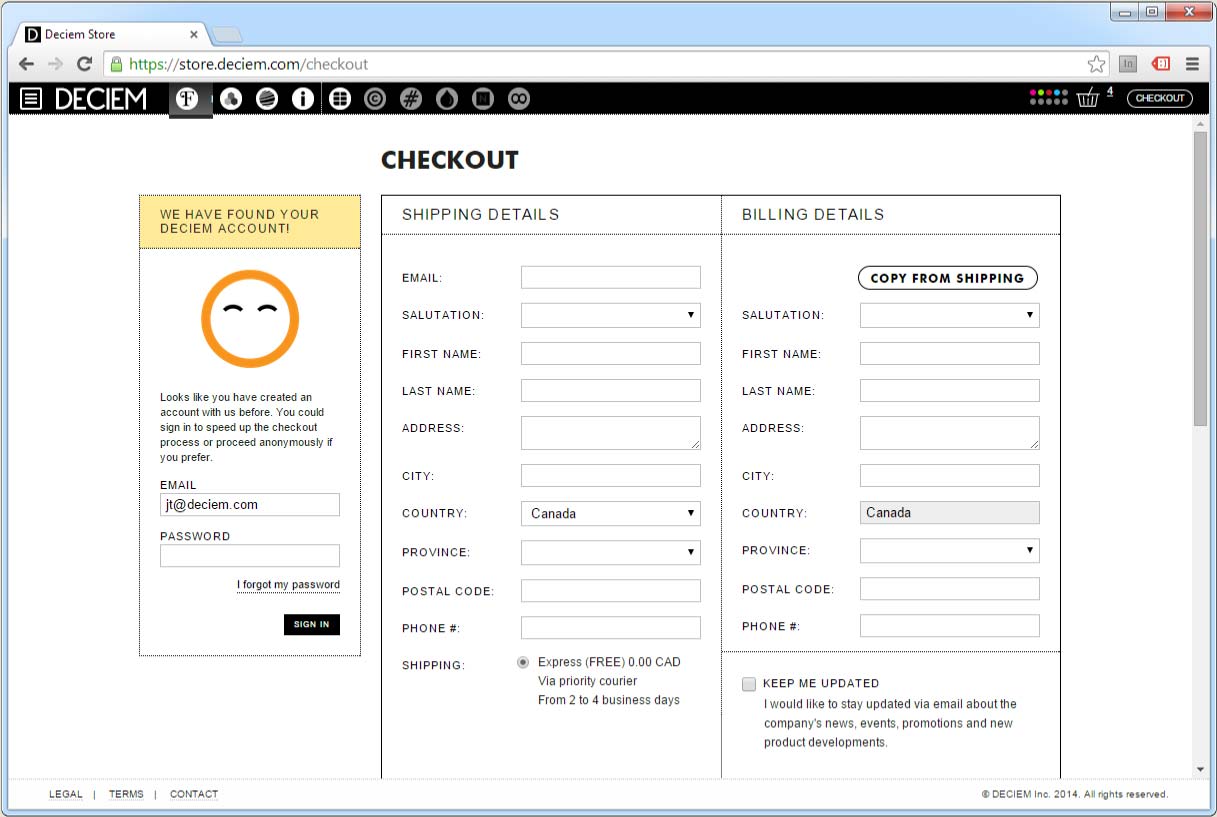Focus the shipping Address text area
This screenshot has height=817, width=1217.
pyautogui.click(x=611, y=433)
